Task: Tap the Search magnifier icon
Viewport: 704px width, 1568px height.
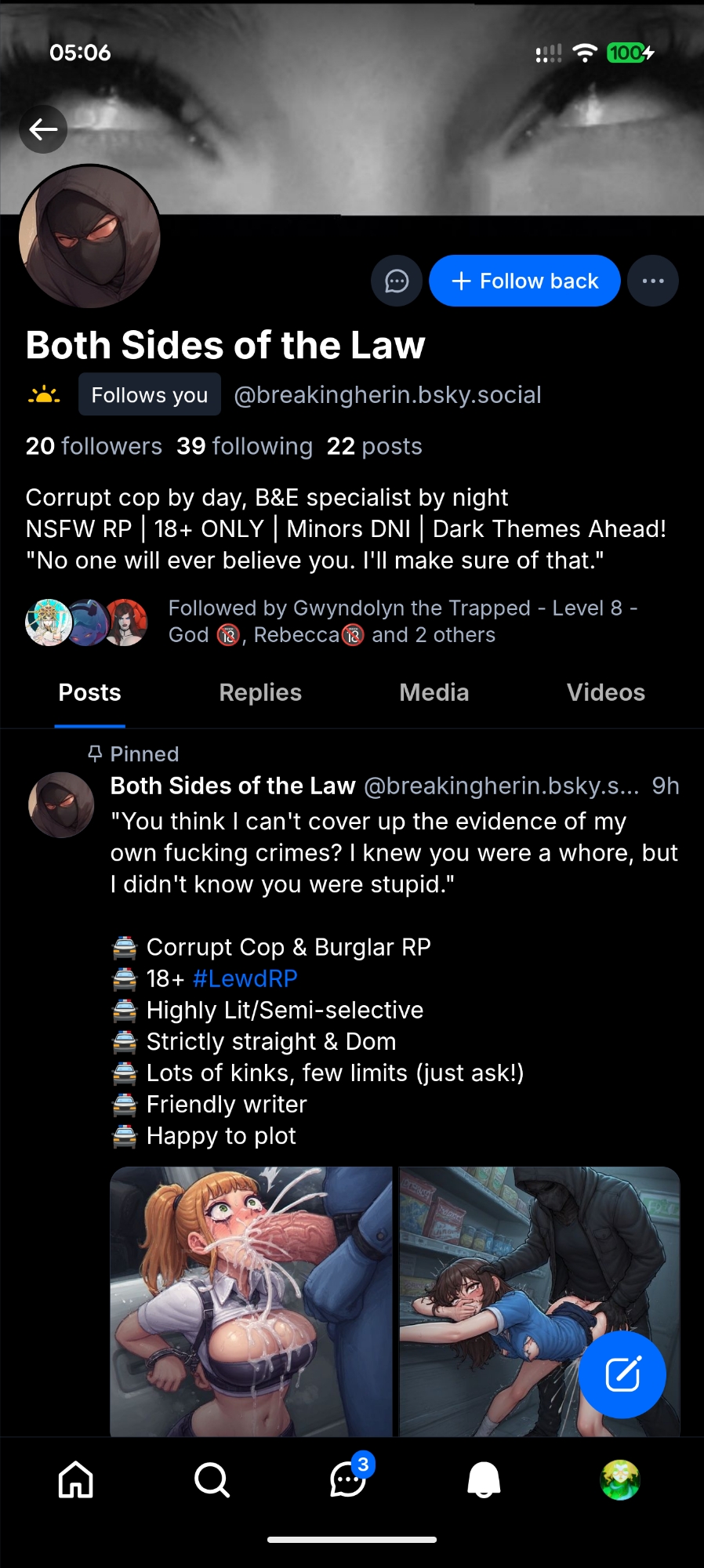Action: 212,1480
